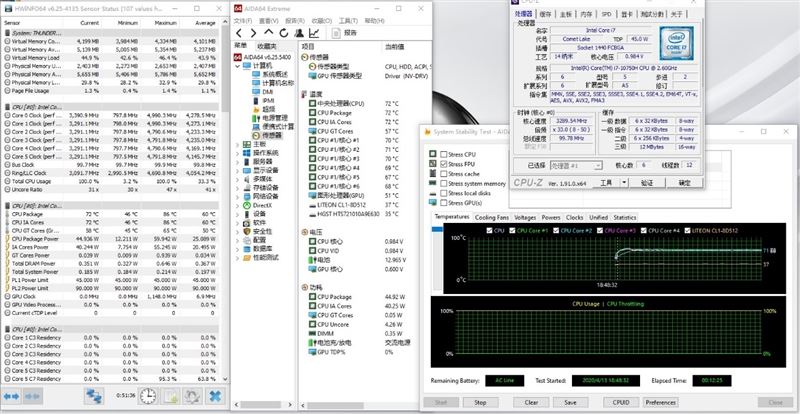Click HWiNFO save log sheet icon
Screen dimensions: 800x414
170,396
